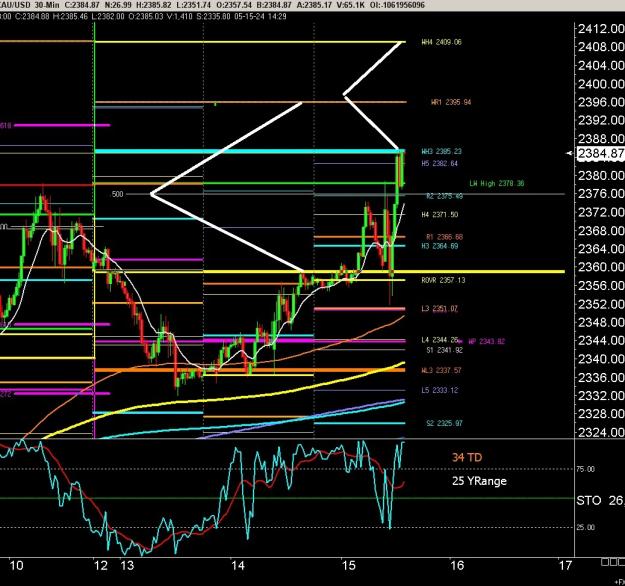625x586 pixels.
Task: Click date label 15 on time axis
Action: 348,565
